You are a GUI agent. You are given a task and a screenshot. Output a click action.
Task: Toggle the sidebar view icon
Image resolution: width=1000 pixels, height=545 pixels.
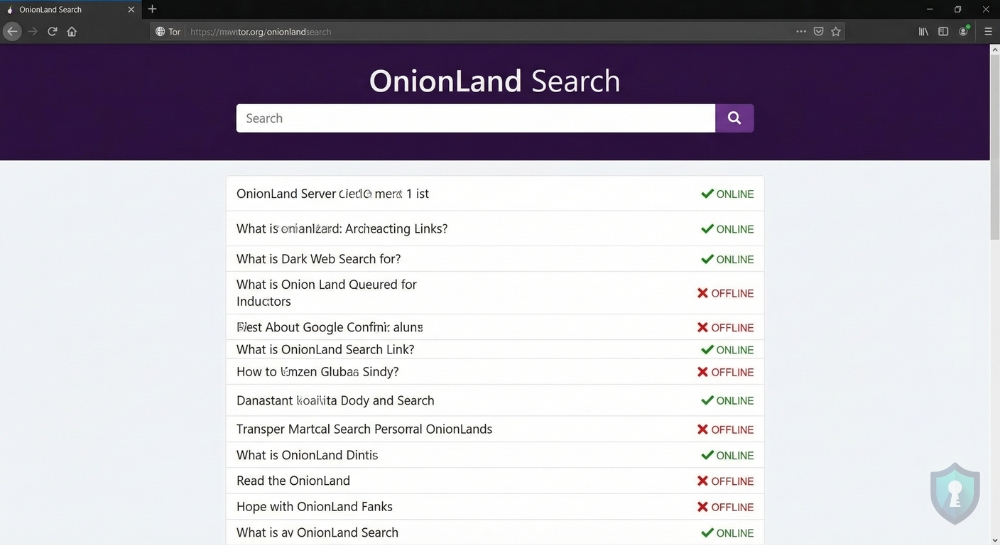click(943, 31)
